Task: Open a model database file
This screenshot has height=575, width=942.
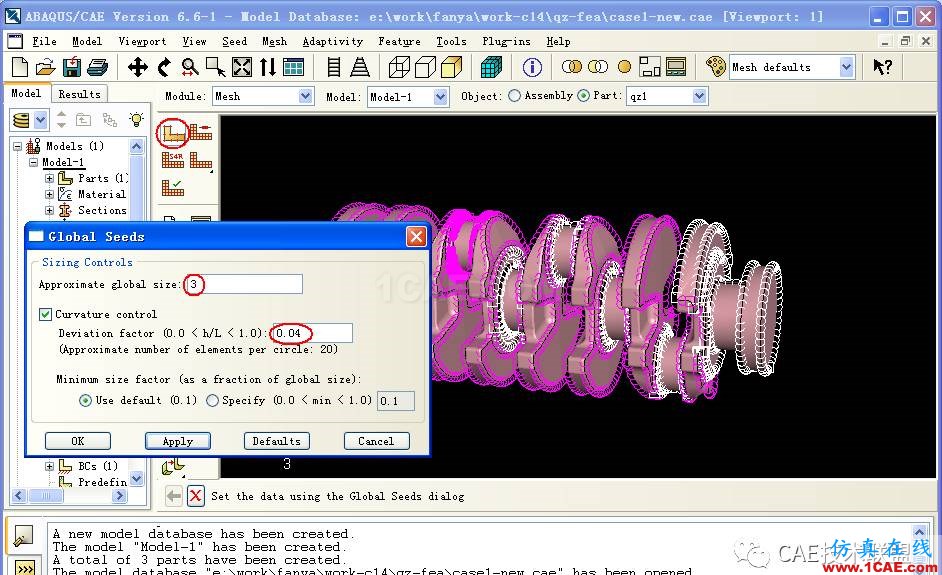Action: coord(46,67)
